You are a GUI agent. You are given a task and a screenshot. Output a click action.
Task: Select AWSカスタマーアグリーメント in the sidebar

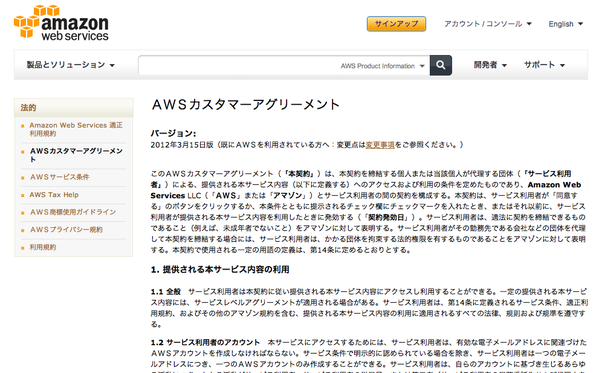click(x=76, y=155)
